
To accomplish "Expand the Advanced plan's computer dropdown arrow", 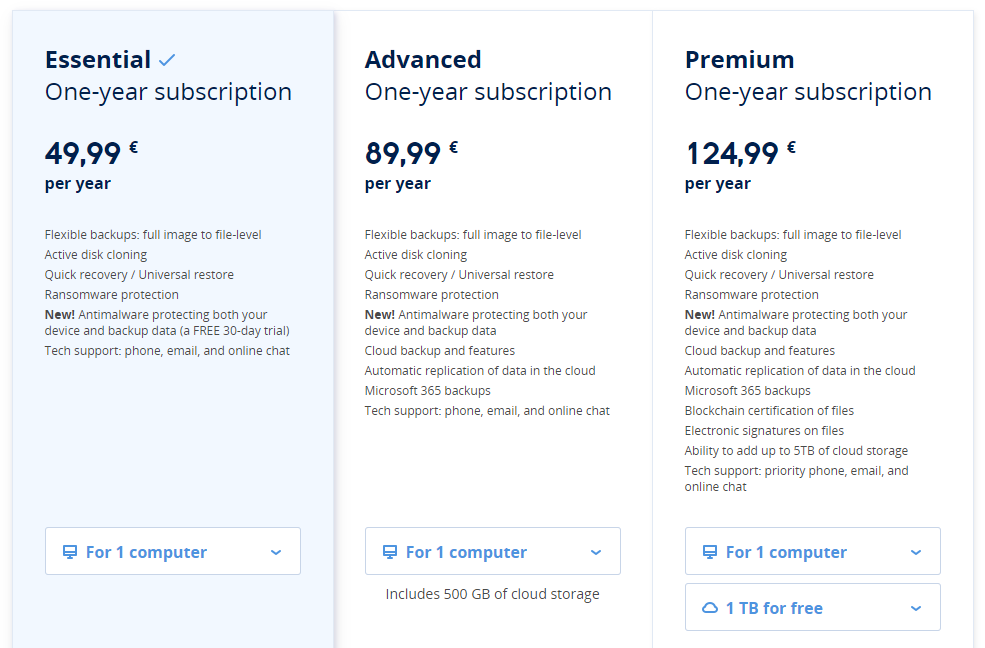I will pyautogui.click(x=596, y=552).
